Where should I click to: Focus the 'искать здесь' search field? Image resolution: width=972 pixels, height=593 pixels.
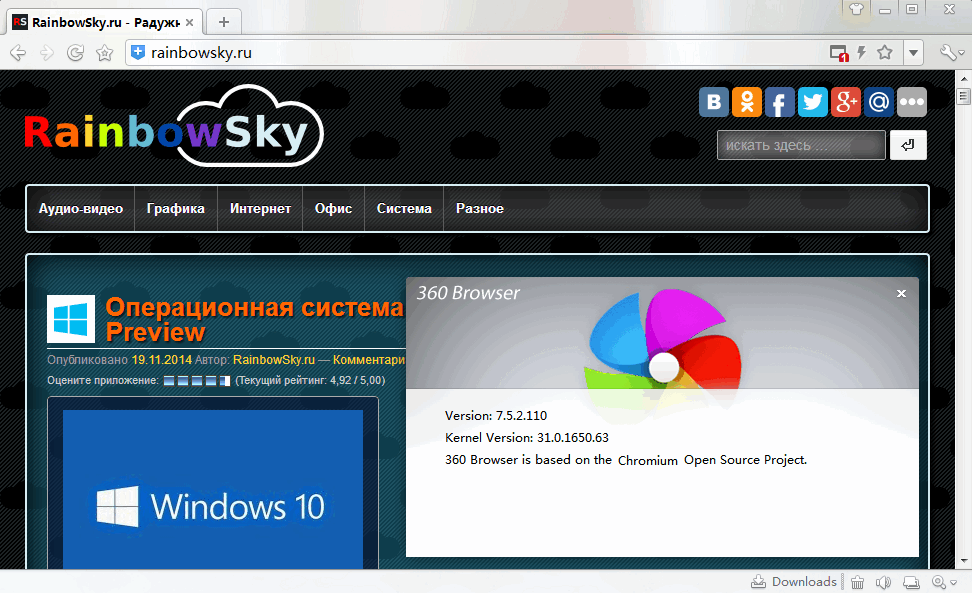(x=802, y=145)
